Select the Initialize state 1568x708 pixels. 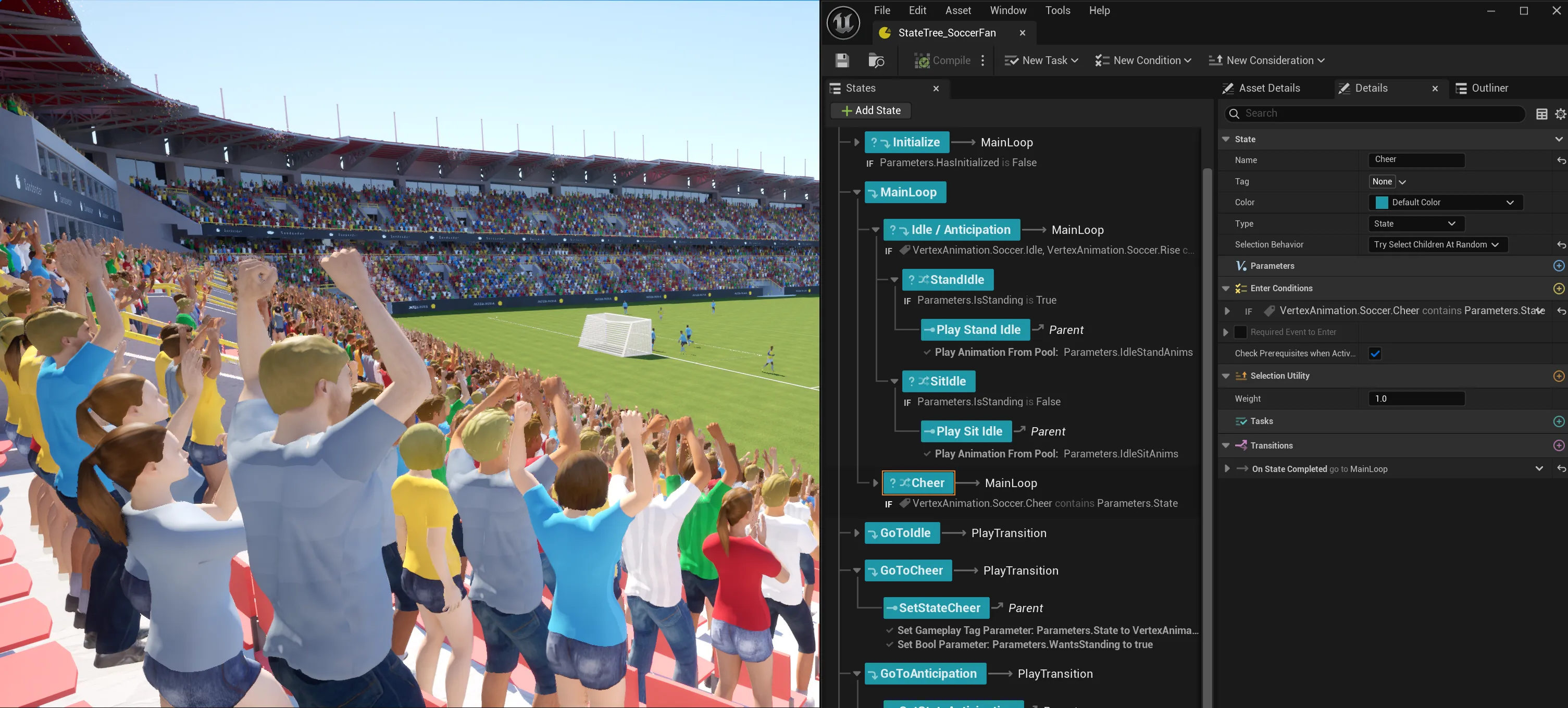(906, 142)
